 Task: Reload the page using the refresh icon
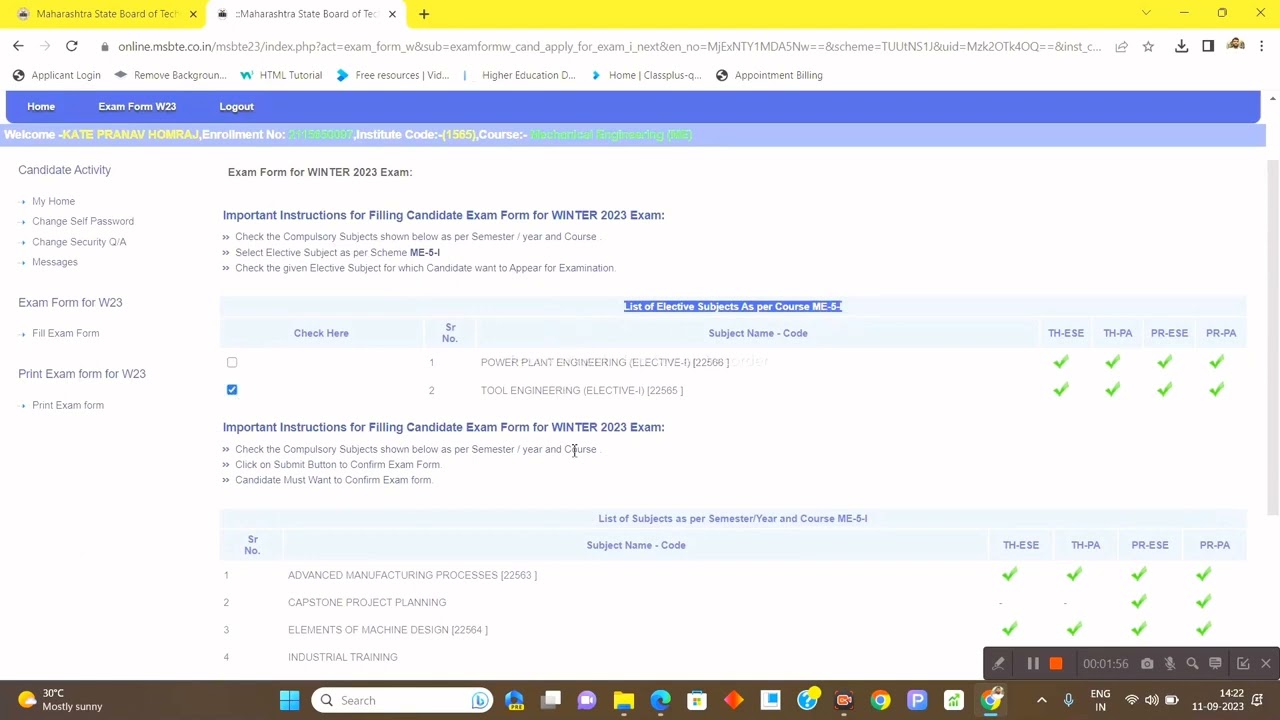(x=72, y=46)
